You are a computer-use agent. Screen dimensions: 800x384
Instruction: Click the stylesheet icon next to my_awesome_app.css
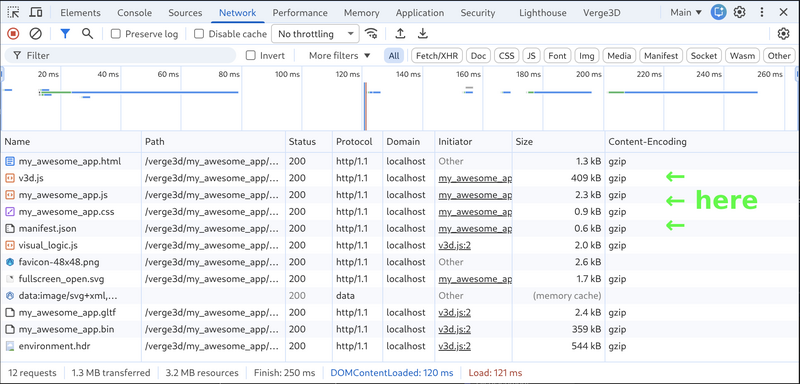point(10,212)
